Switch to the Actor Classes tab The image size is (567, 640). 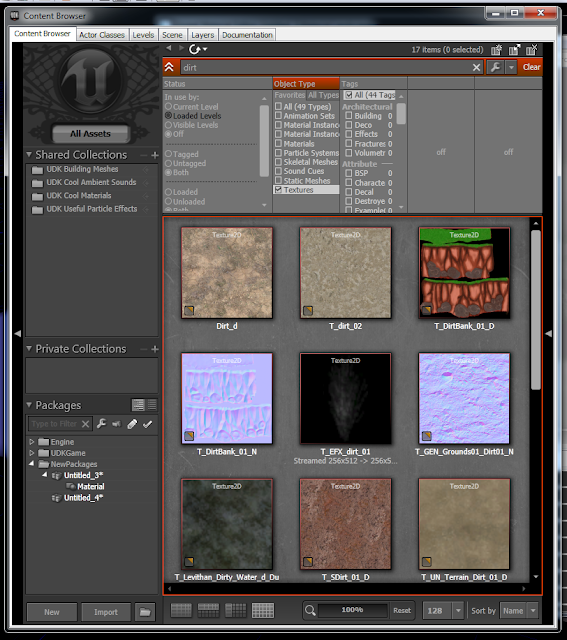(x=102, y=35)
